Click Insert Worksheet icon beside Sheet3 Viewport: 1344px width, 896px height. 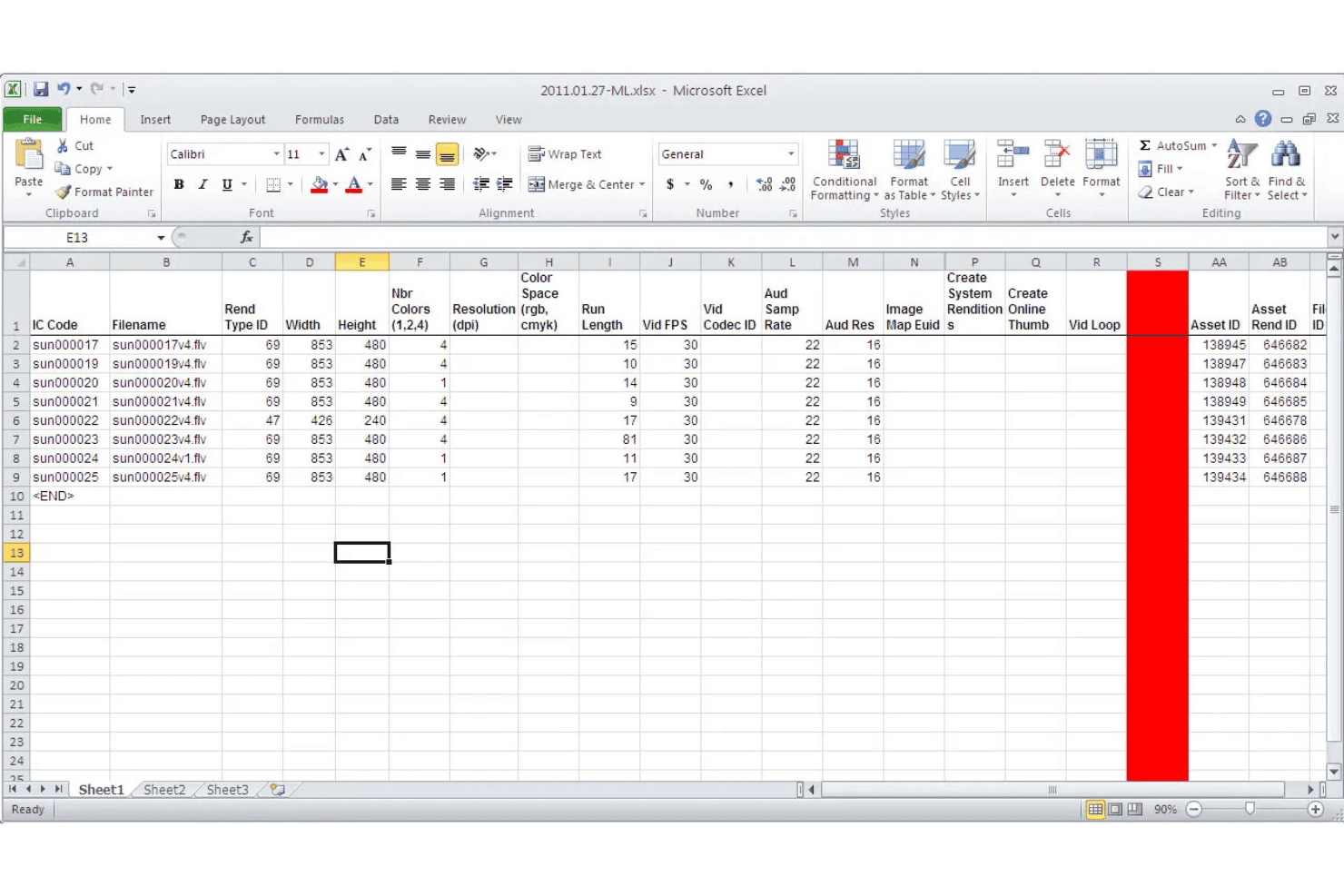(277, 790)
